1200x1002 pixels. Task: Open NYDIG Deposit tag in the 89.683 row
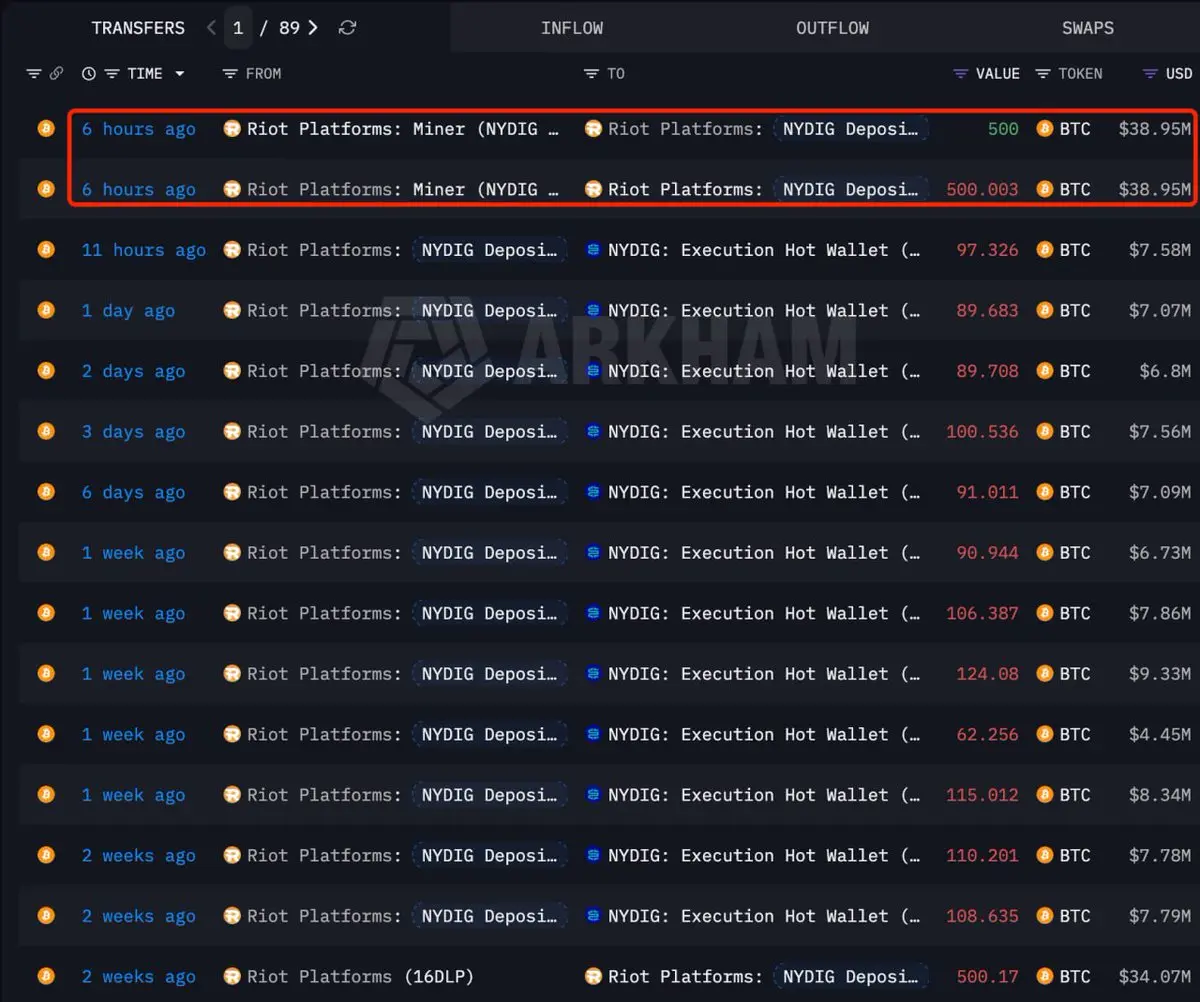point(490,310)
